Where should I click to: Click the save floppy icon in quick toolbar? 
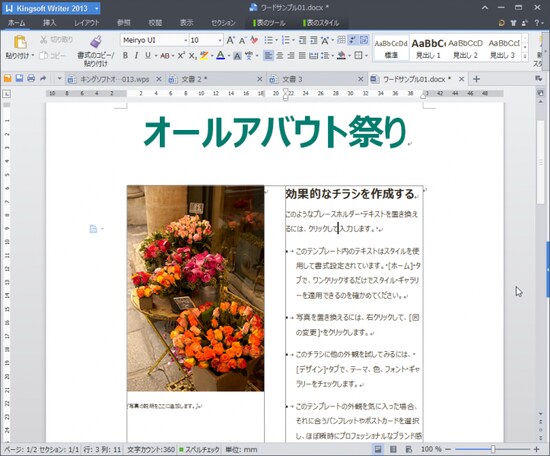pos(19,78)
